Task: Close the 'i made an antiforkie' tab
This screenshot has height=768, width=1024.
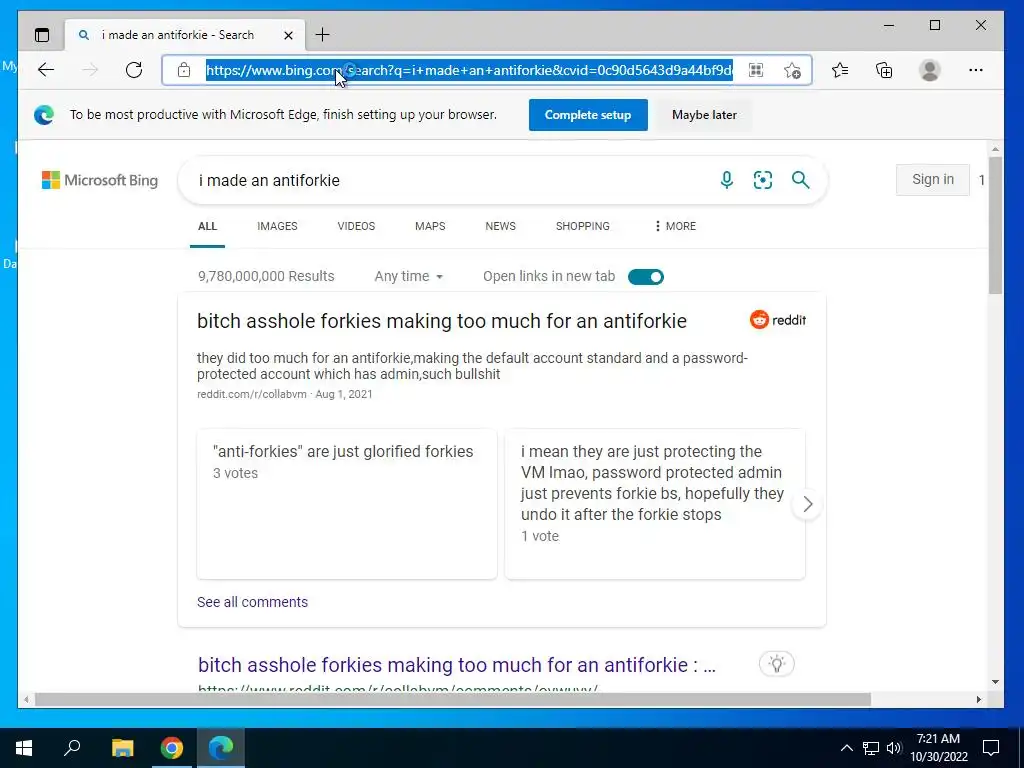Action: pos(288,35)
